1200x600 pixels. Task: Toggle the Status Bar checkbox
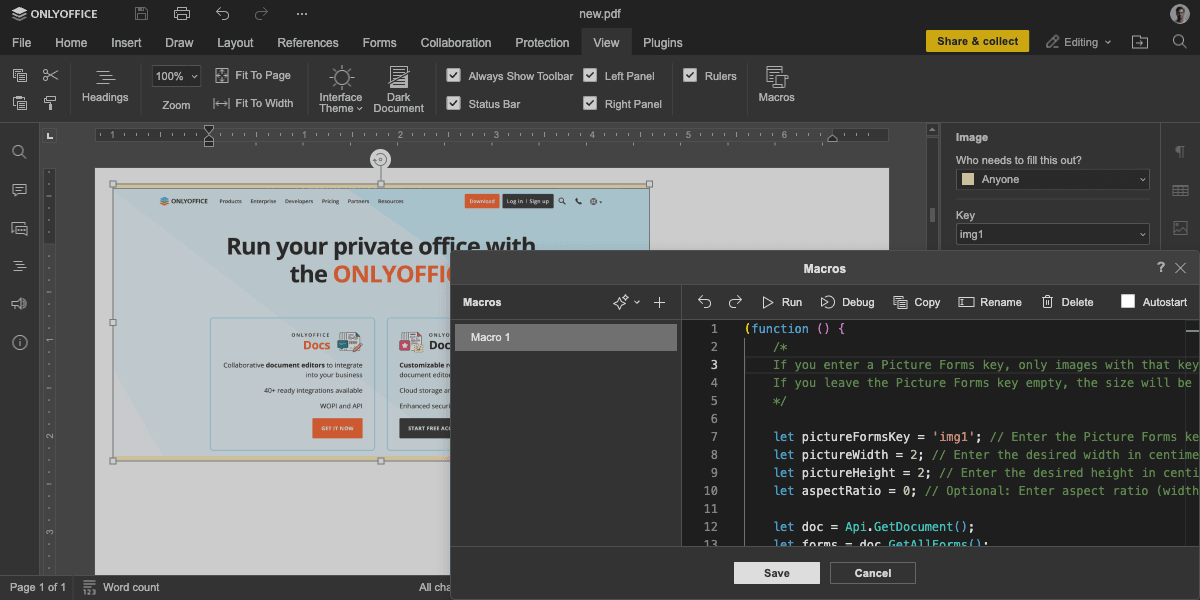pyautogui.click(x=453, y=103)
